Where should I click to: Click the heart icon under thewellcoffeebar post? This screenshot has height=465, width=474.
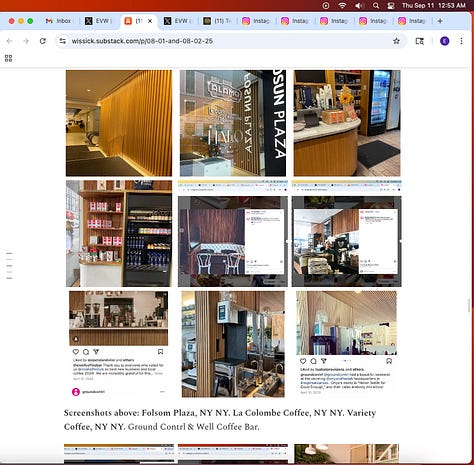[x=76, y=352]
